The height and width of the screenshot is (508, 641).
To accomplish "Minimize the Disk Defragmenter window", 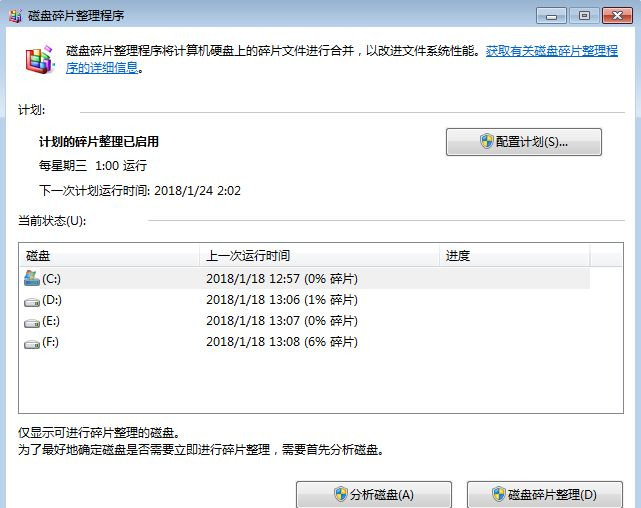I will (x=551, y=16).
